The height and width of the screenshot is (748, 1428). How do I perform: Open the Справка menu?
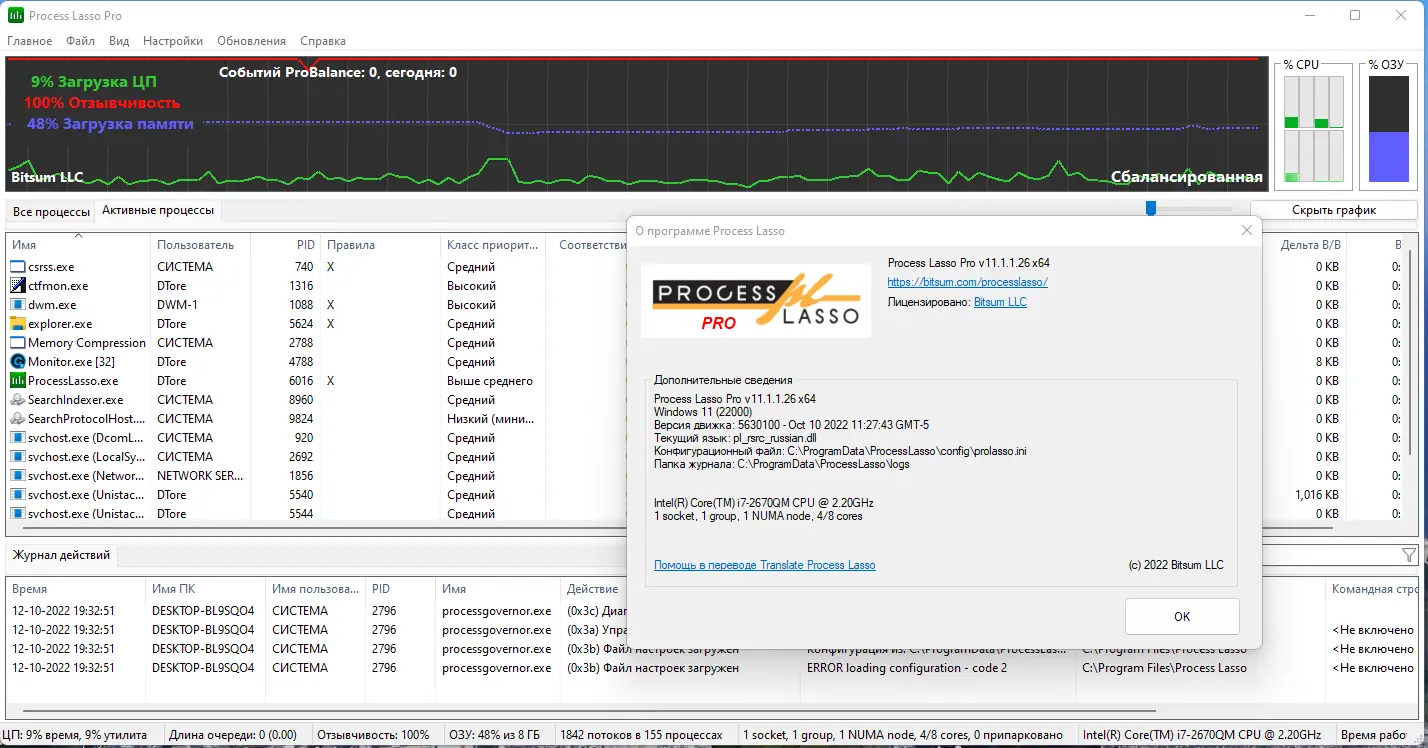click(x=323, y=41)
